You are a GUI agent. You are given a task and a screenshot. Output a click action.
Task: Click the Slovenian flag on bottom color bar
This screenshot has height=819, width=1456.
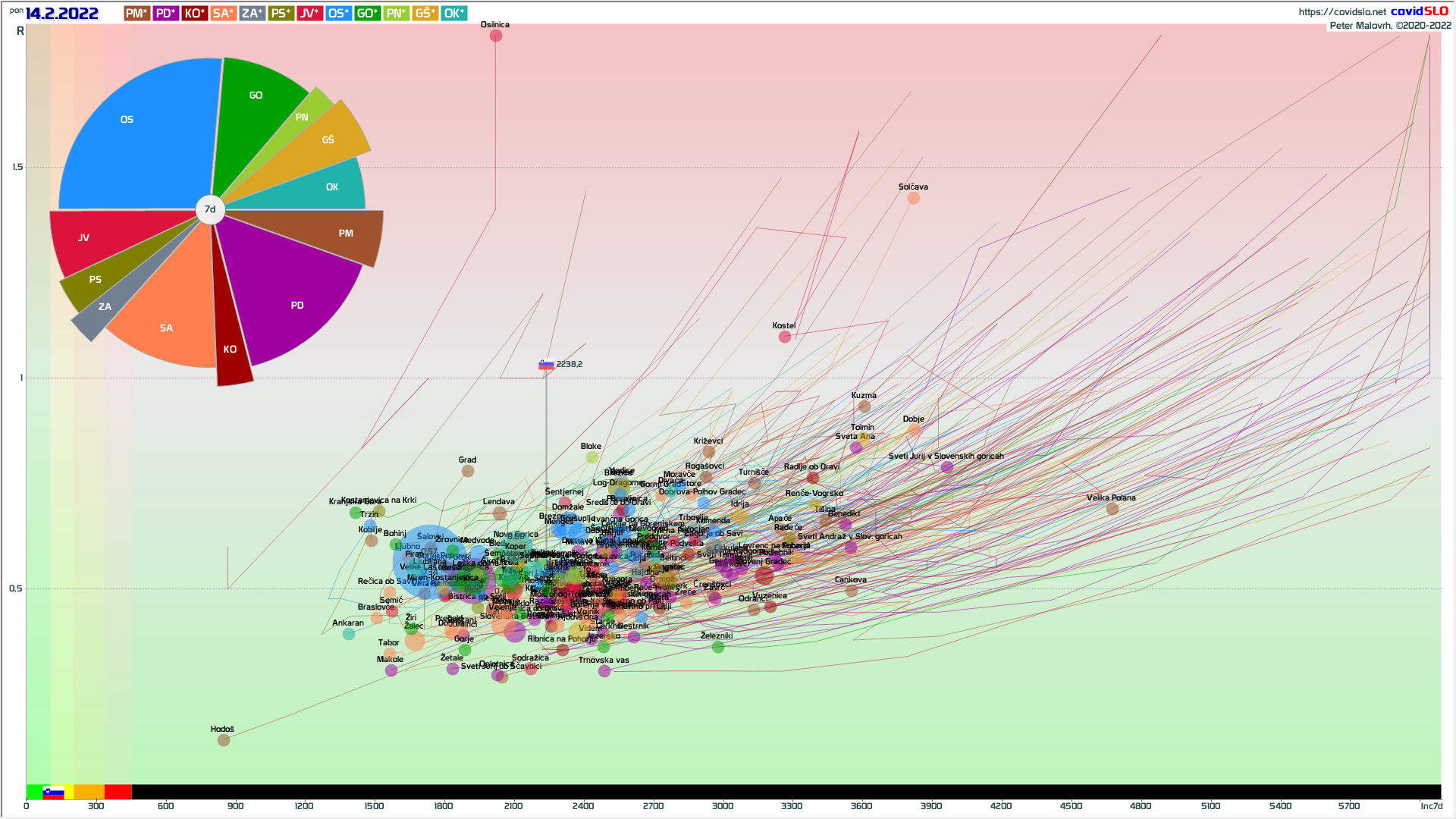[53, 792]
